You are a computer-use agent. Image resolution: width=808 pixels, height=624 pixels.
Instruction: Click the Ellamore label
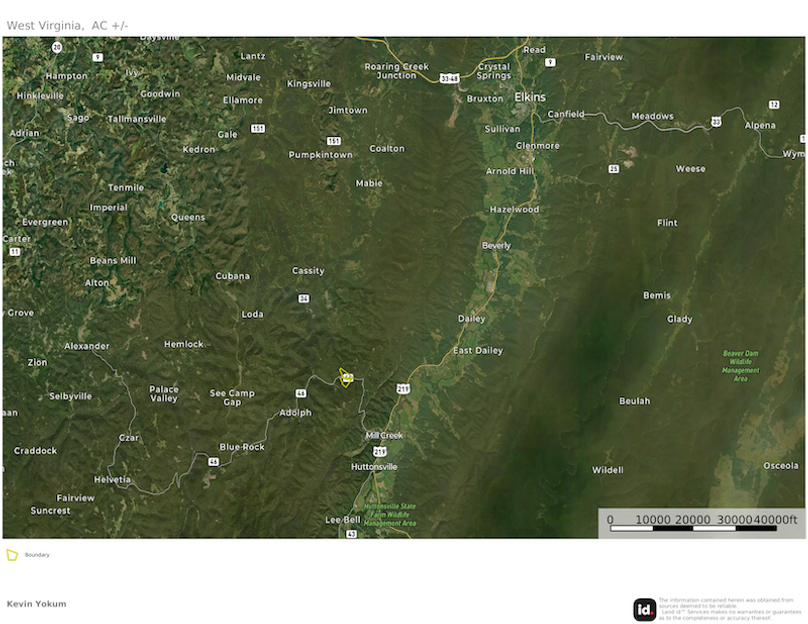243,100
